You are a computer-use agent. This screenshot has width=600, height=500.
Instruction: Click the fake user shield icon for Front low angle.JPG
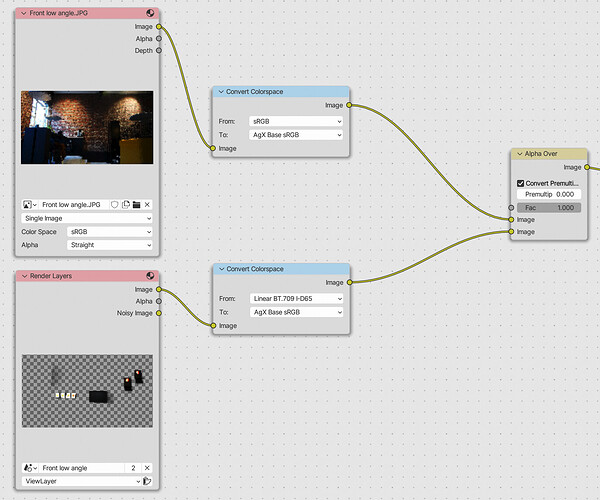point(114,205)
